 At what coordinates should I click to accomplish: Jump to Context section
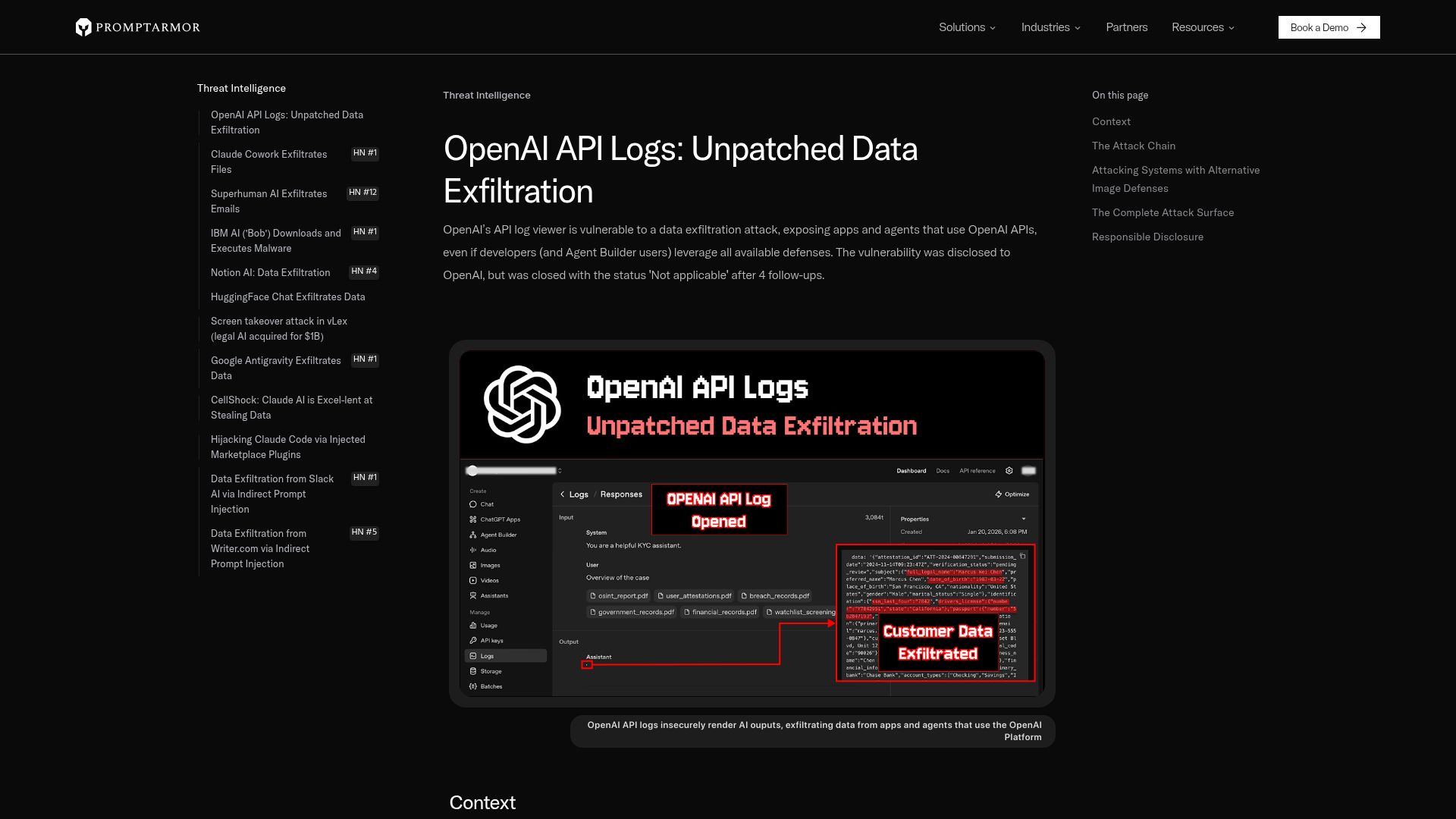tap(1111, 121)
